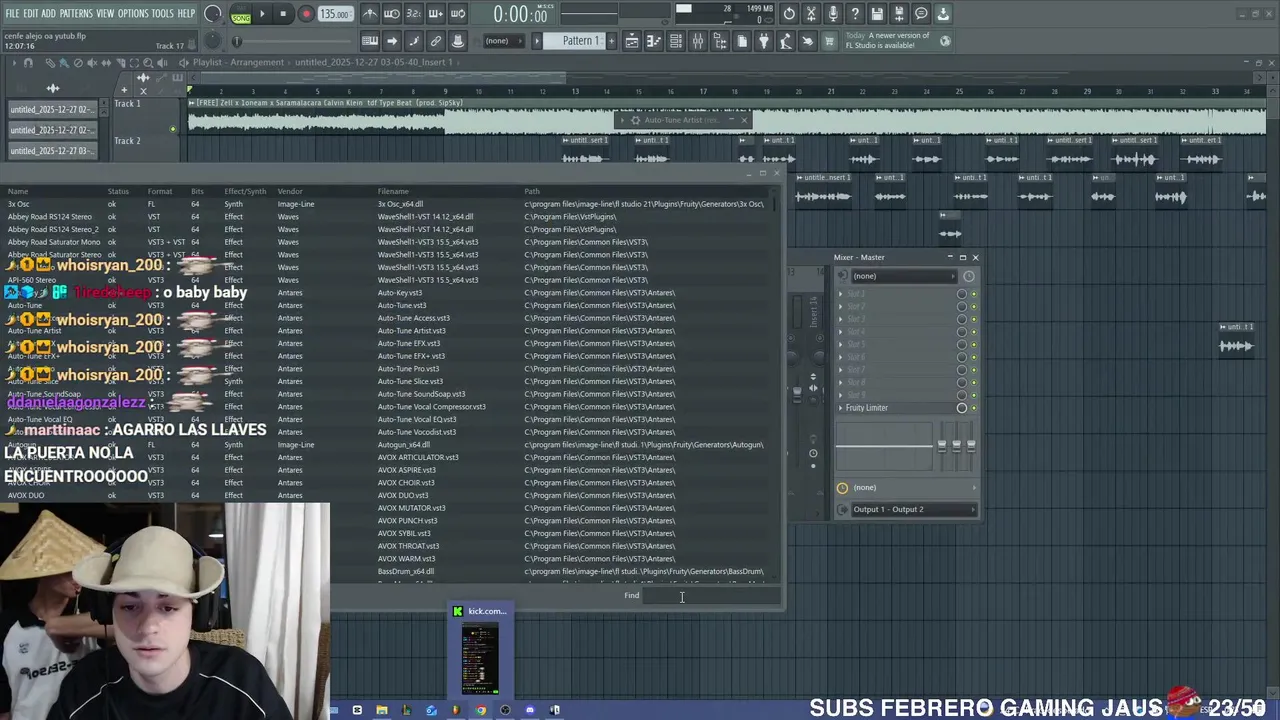Open the plugin picker plug icon

[x=764, y=41]
